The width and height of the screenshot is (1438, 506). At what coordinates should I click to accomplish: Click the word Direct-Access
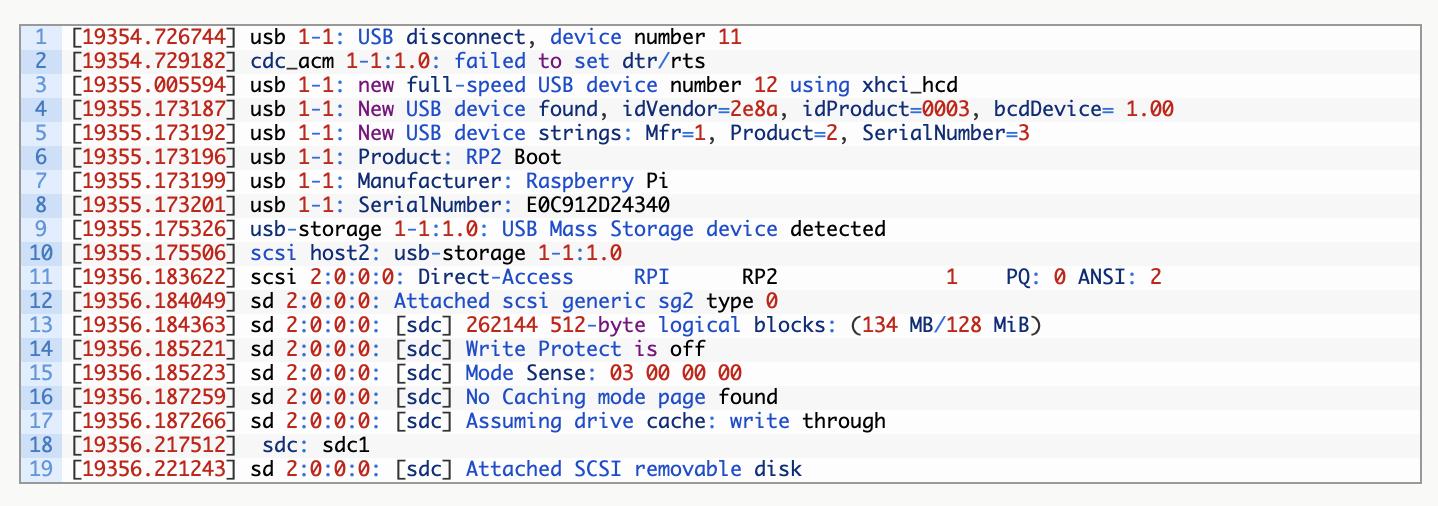(495, 277)
